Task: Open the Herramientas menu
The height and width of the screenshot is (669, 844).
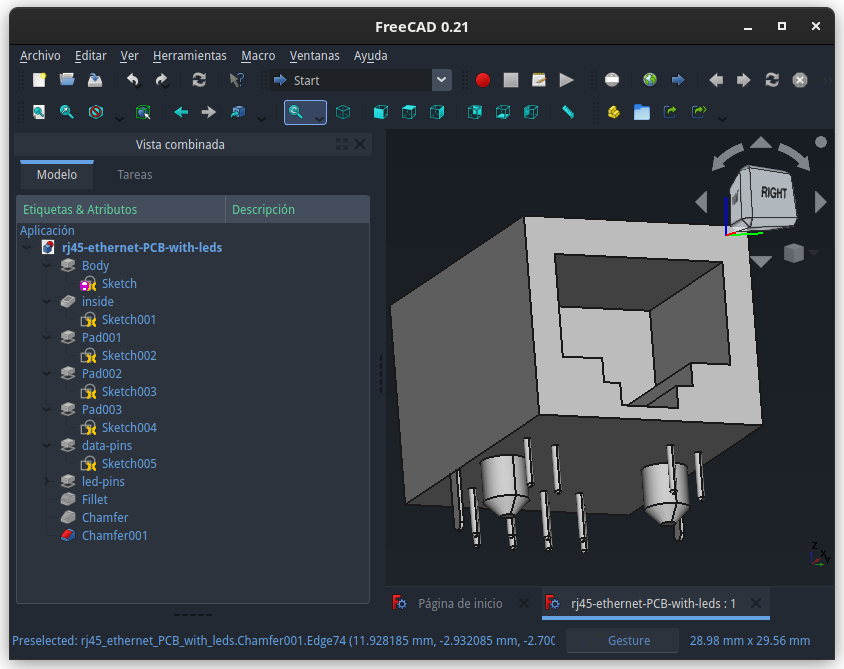Action: [x=189, y=55]
